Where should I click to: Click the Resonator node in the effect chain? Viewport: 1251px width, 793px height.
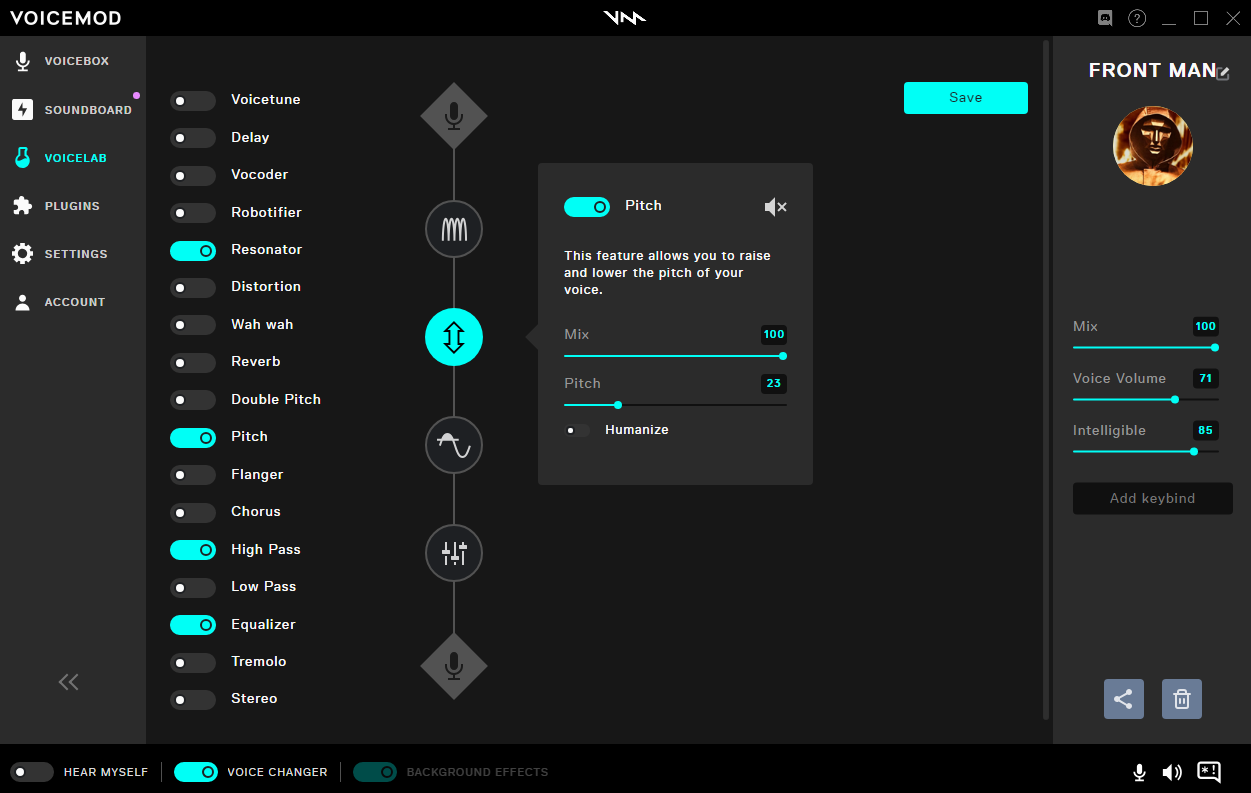(x=454, y=230)
